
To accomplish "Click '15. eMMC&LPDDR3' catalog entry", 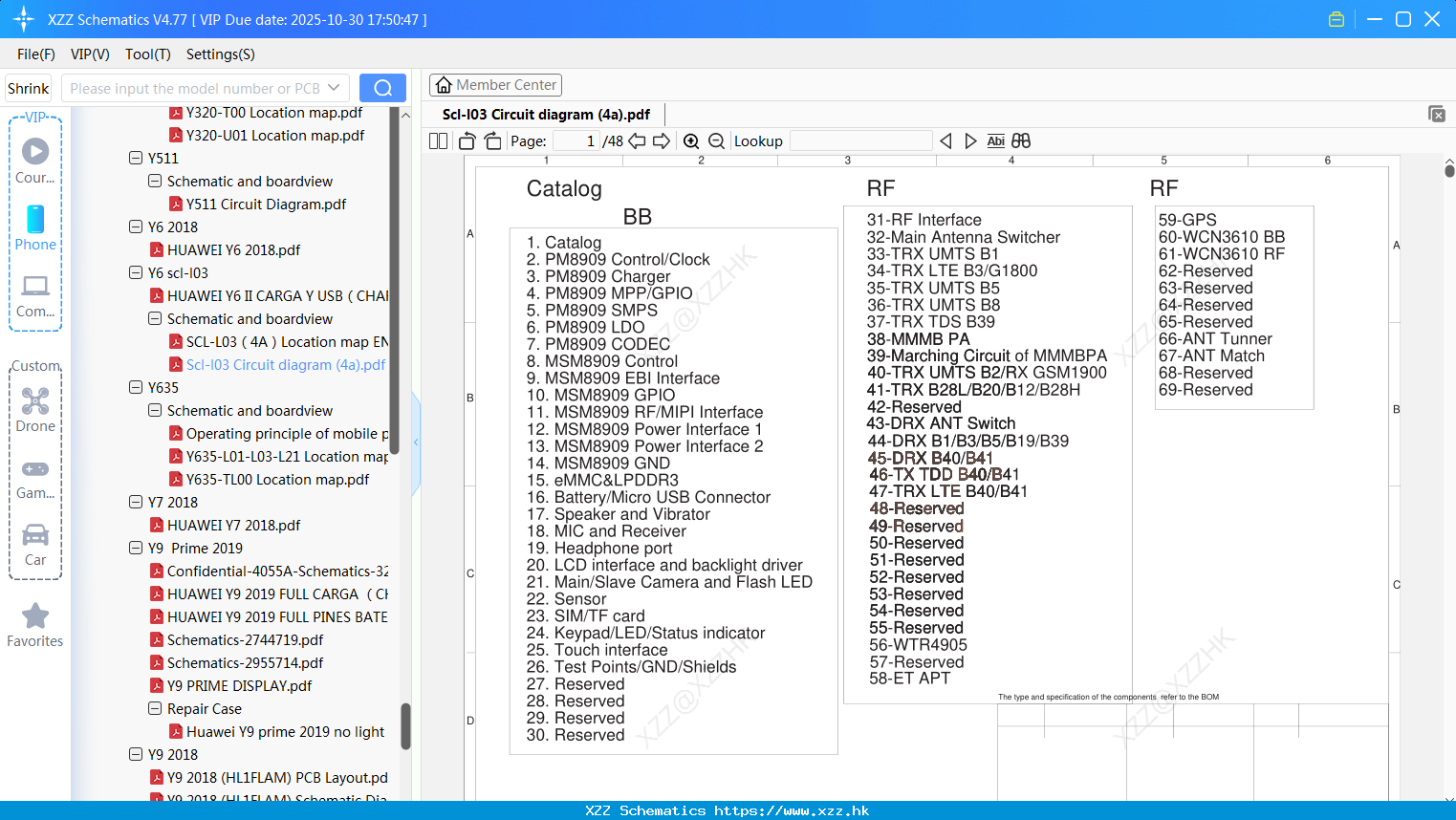I will pos(602,480).
